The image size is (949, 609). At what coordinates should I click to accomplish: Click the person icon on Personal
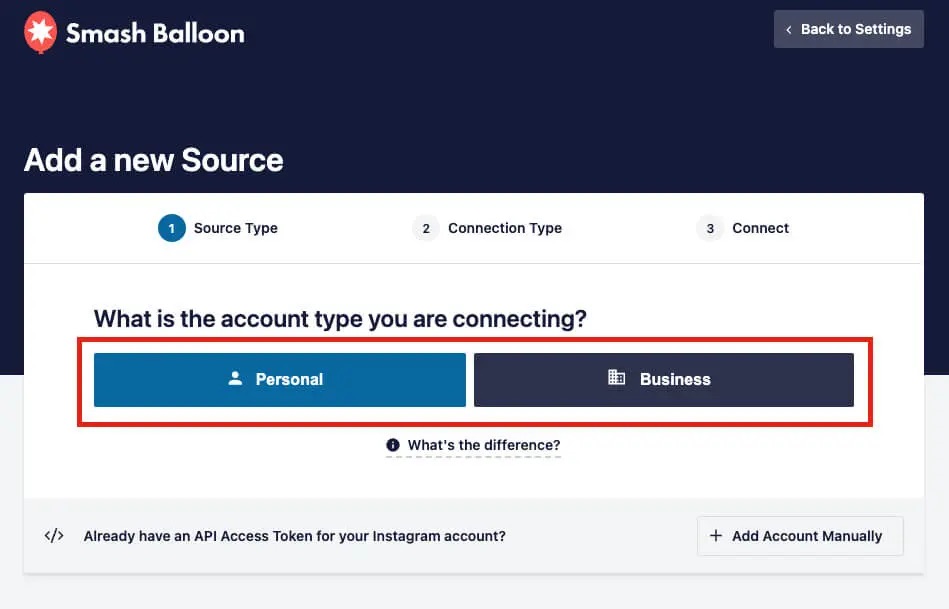[x=235, y=378]
